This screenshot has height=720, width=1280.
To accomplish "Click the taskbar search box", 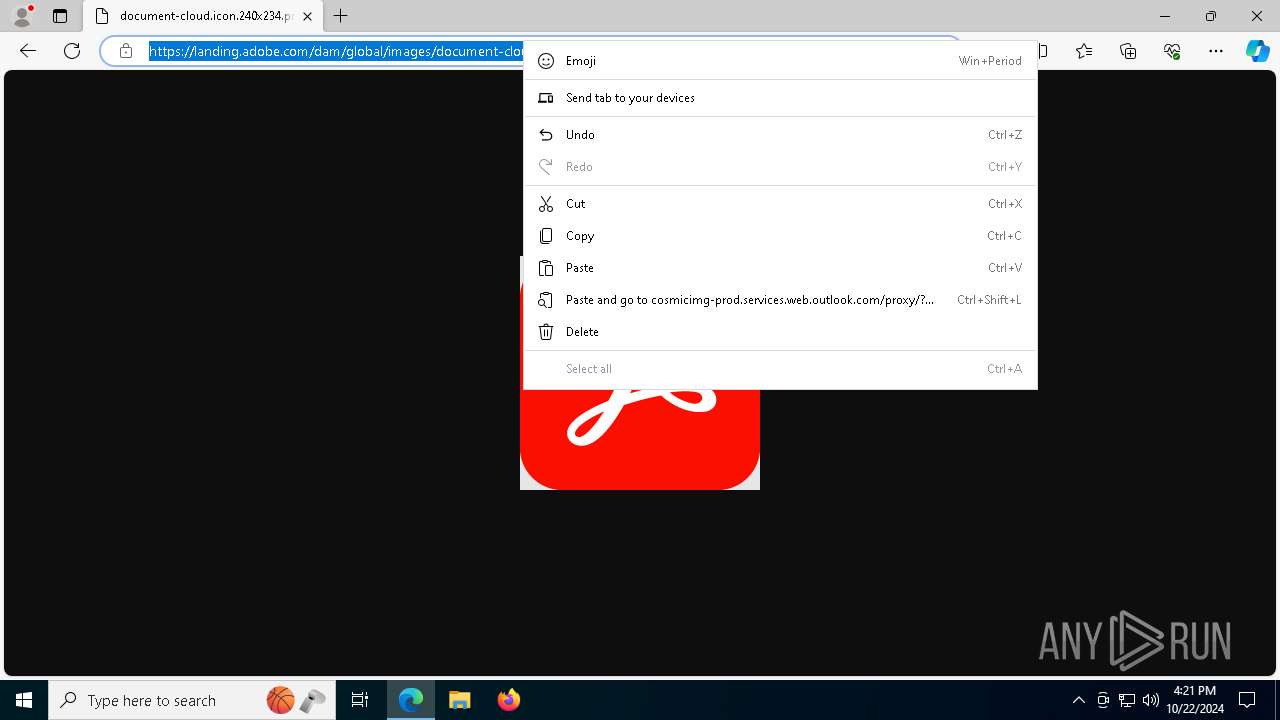I will 192,700.
